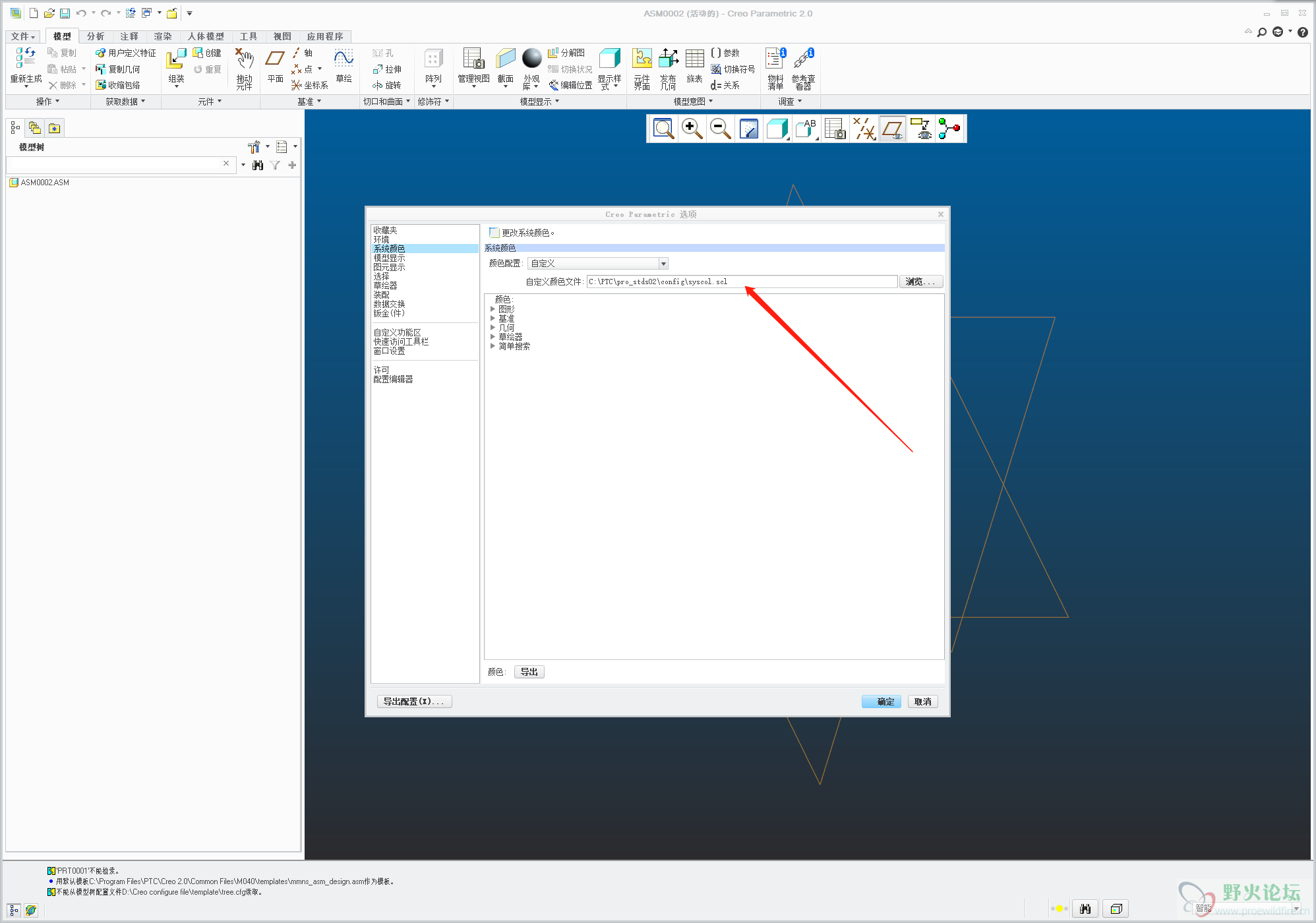
Task: Switch to the folder browser tab icon
Action: 34,128
